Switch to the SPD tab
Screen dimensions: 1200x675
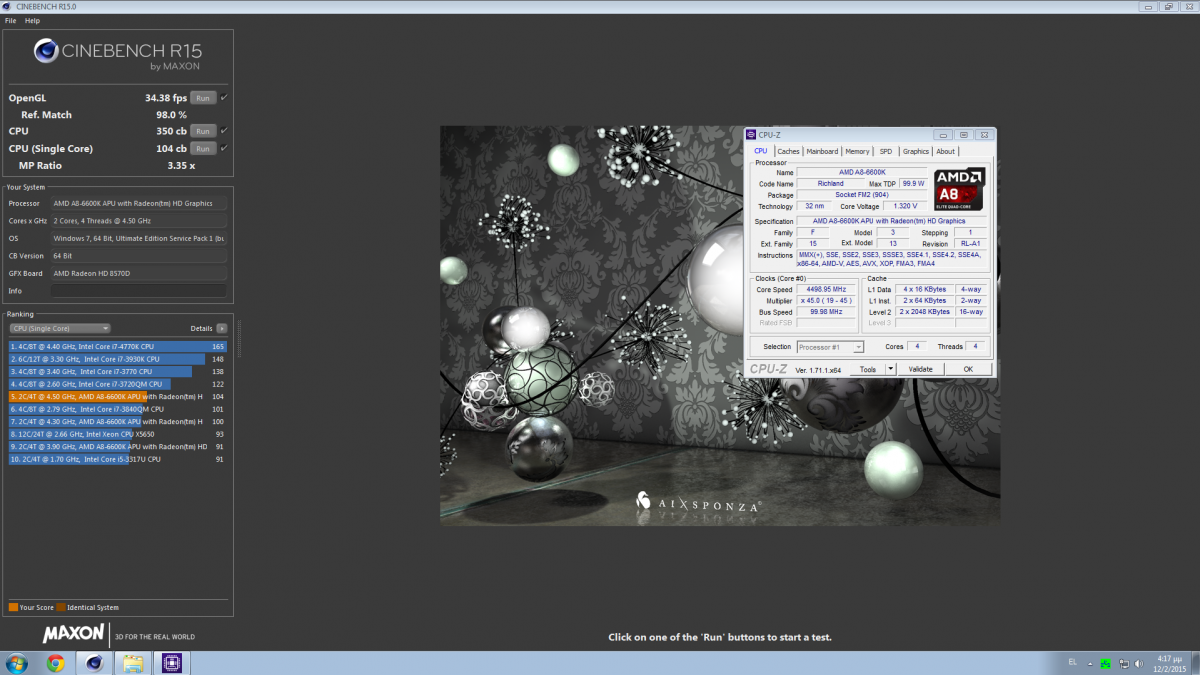tap(886, 152)
